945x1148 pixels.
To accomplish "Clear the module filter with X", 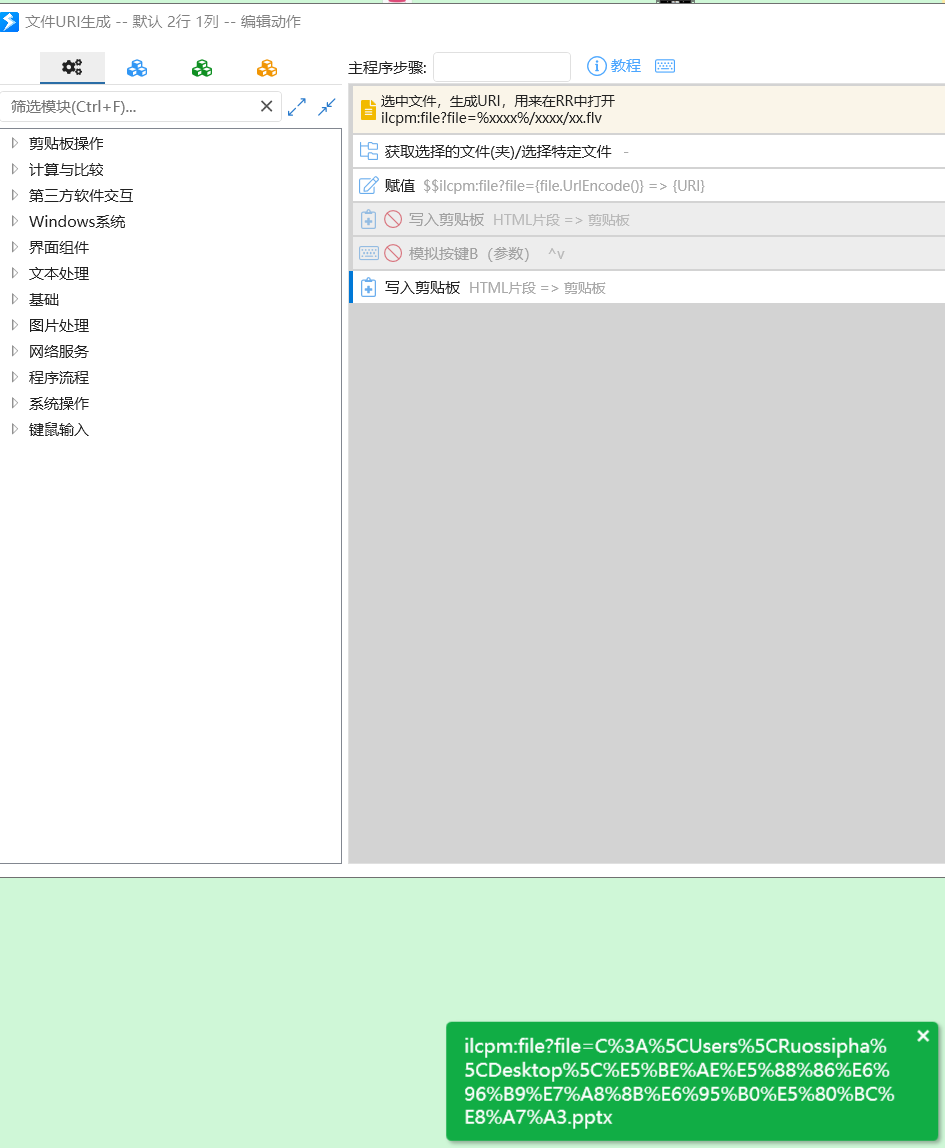I will point(267,107).
